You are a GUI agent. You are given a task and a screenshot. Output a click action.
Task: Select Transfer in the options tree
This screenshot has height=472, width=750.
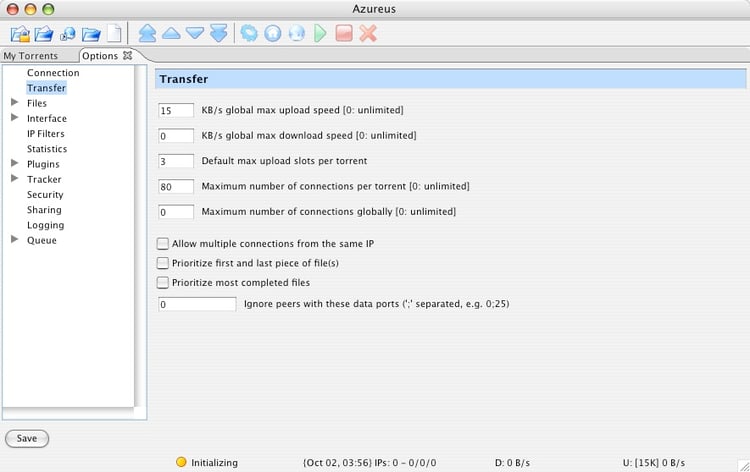pos(46,88)
